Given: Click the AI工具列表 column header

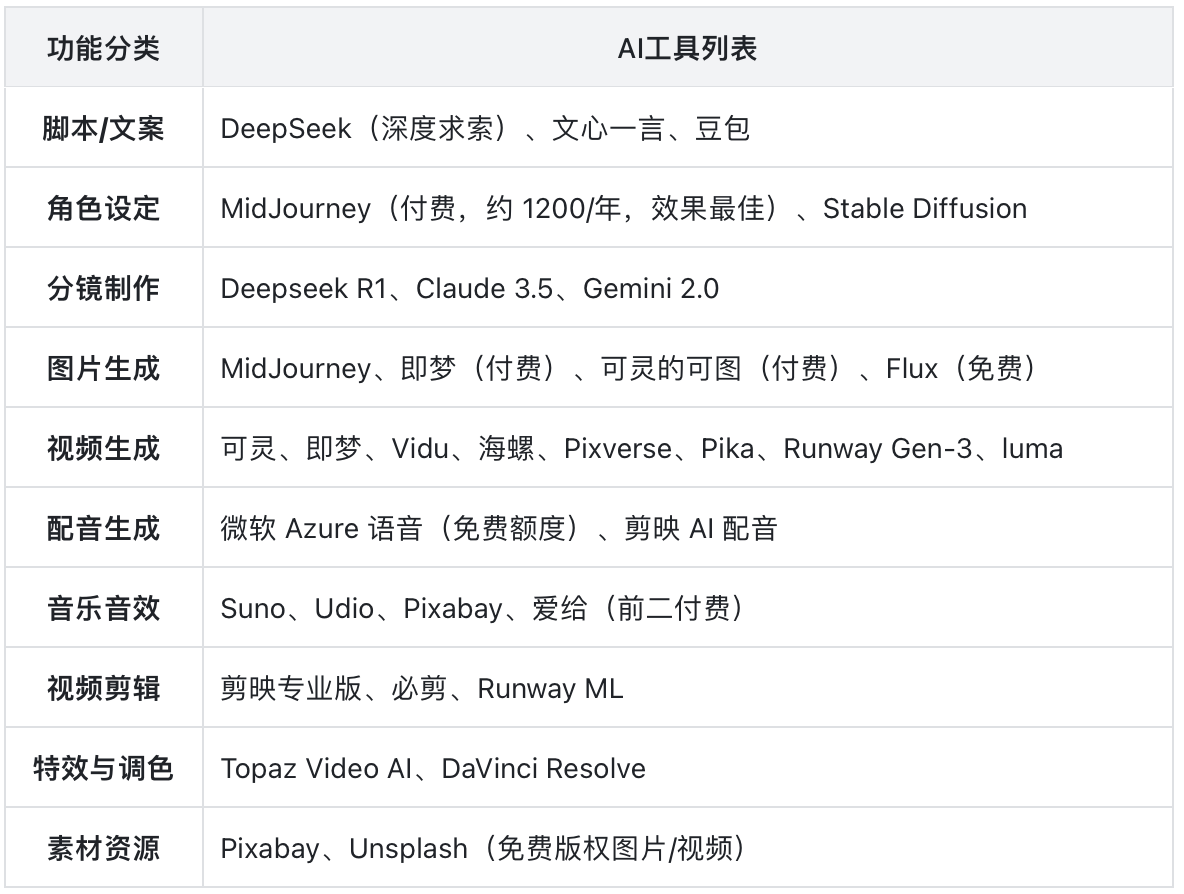Looking at the screenshot, I should [687, 49].
